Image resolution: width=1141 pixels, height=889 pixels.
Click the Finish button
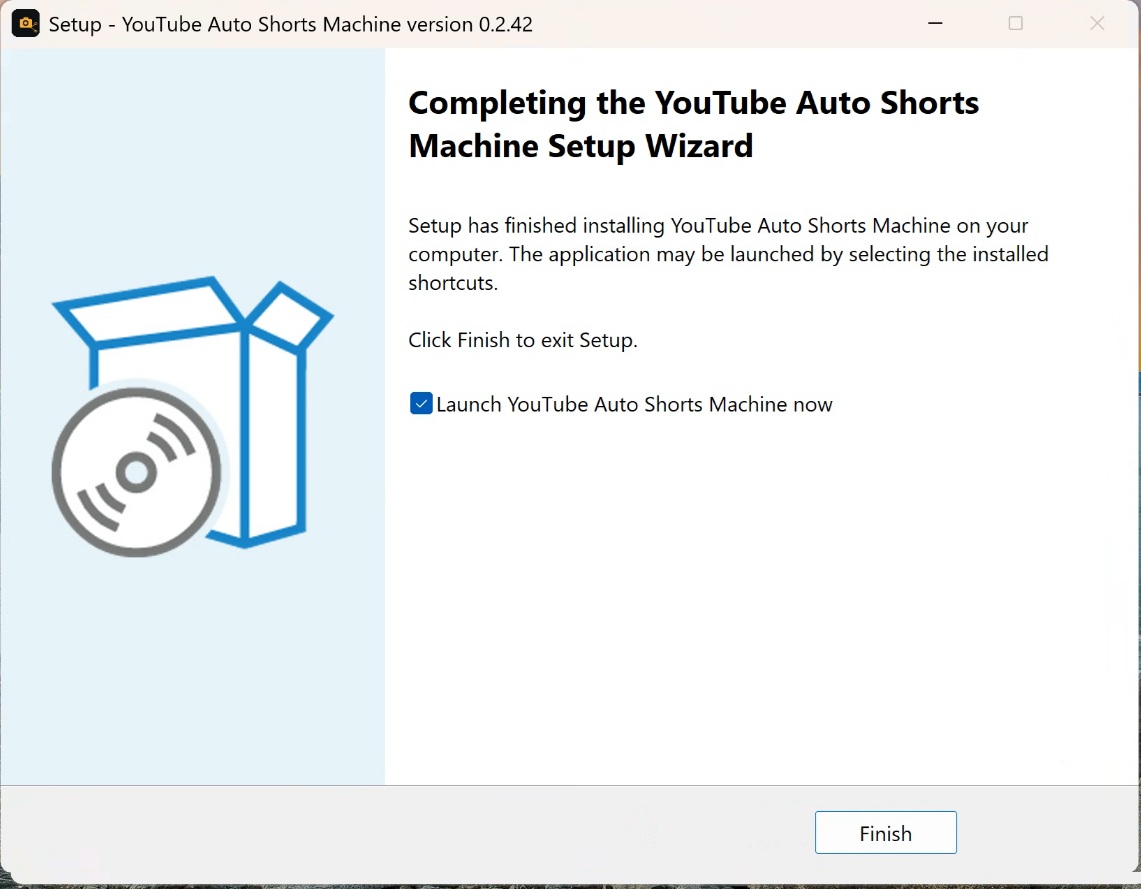click(x=885, y=832)
